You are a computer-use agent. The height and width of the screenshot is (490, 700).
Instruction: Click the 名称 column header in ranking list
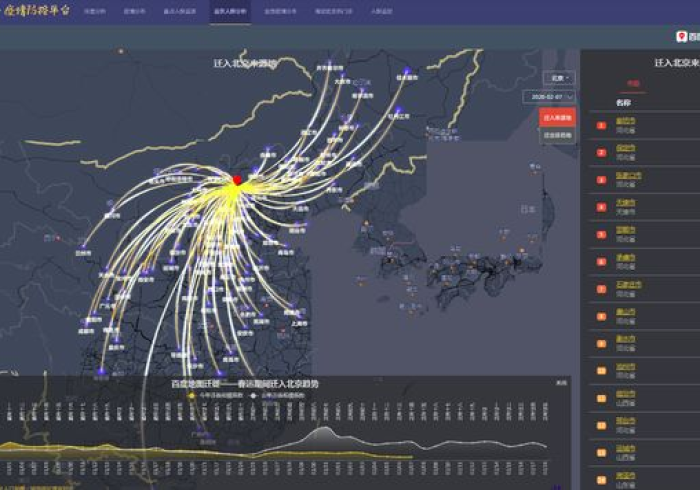[x=623, y=103]
